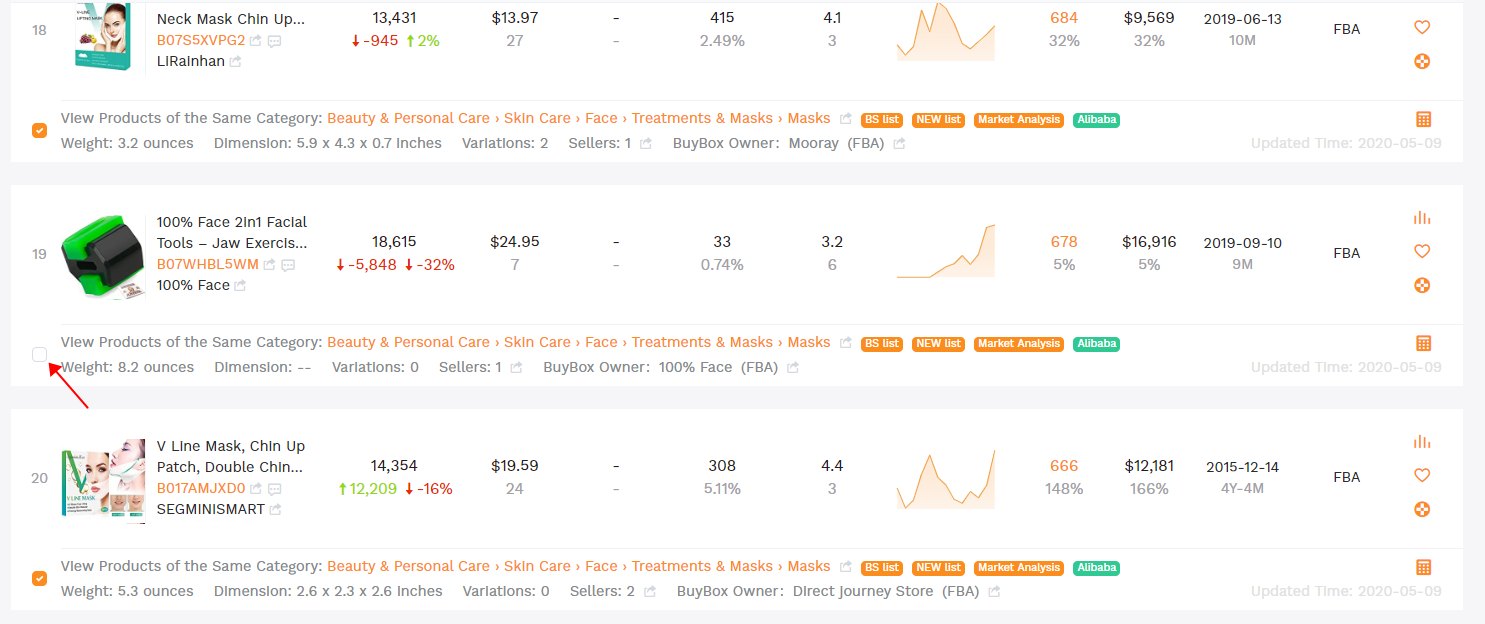
Task: Click external link icon beside SEGMINISMART
Action: pos(275,509)
